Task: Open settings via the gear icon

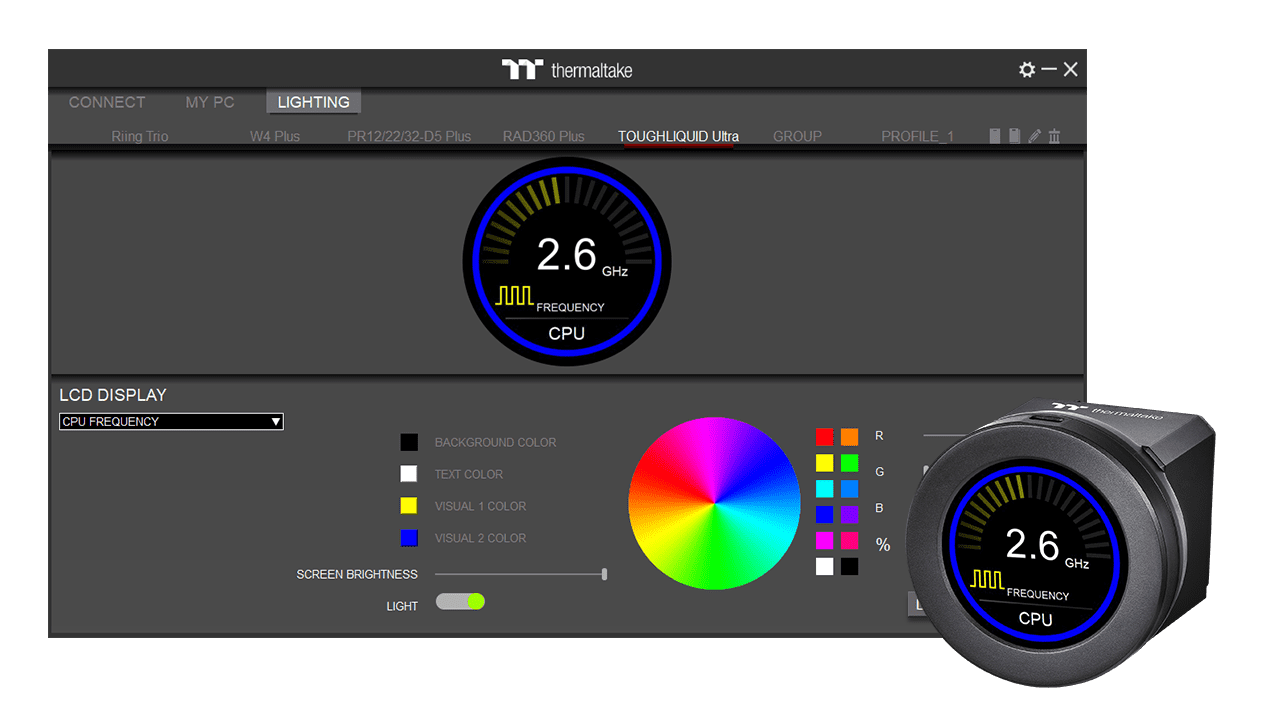Action: click(1026, 69)
